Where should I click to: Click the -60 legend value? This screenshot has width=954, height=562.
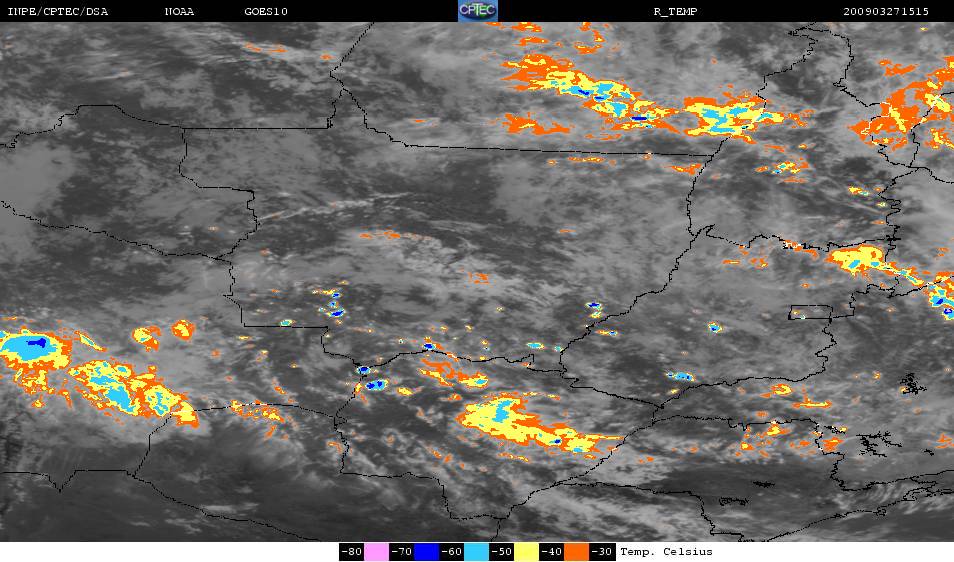tap(451, 552)
